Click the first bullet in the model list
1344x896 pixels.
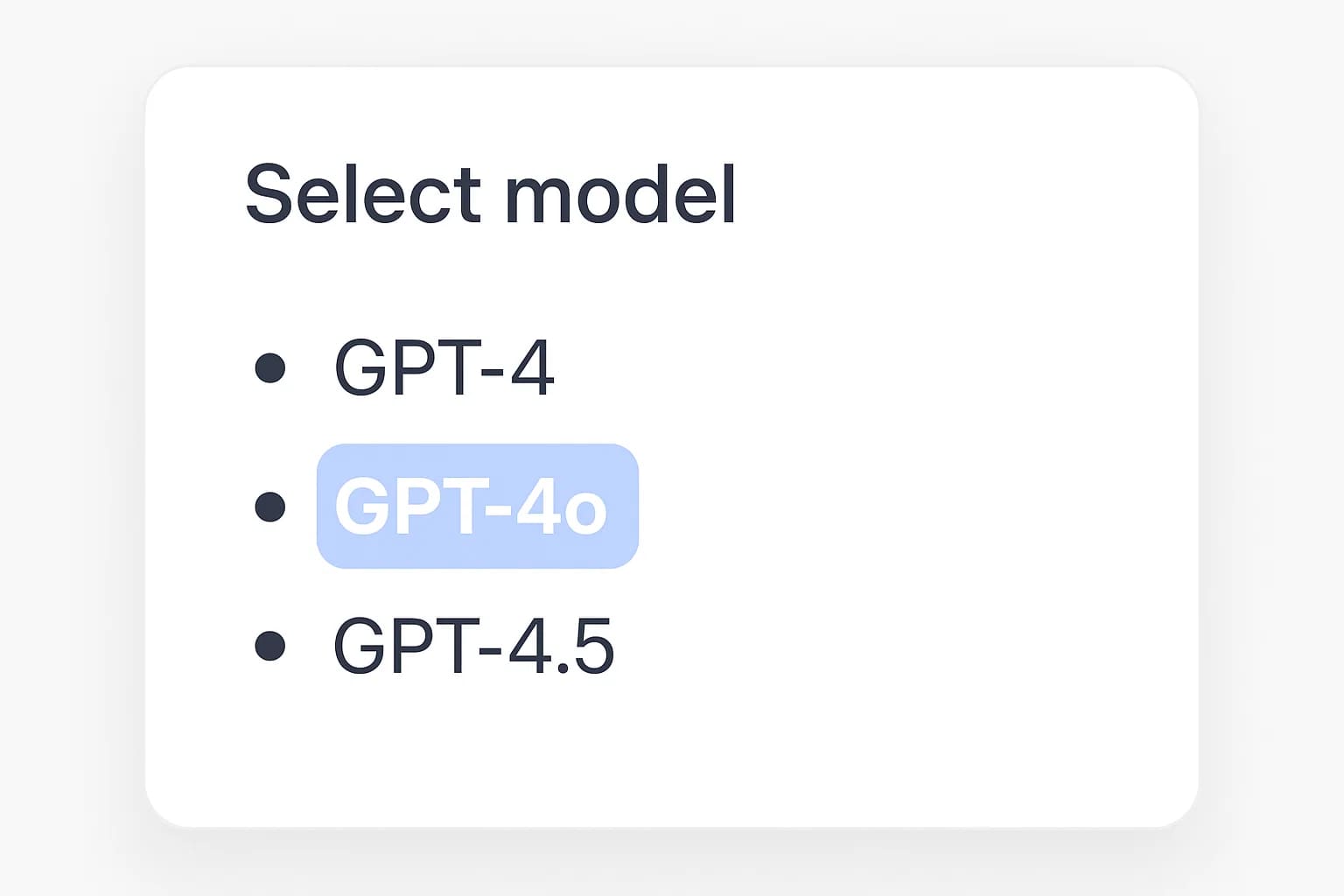pyautogui.click(x=269, y=367)
